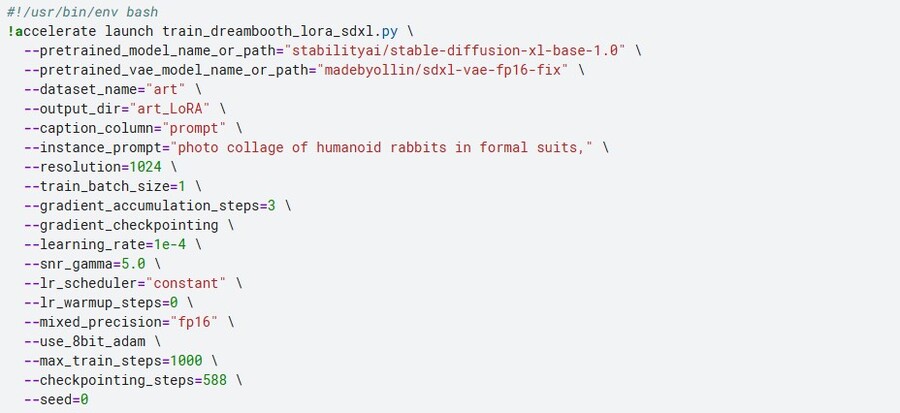Click inside the instance_prompt rabbit text
This screenshot has width=900, height=413.
[x=381, y=147]
